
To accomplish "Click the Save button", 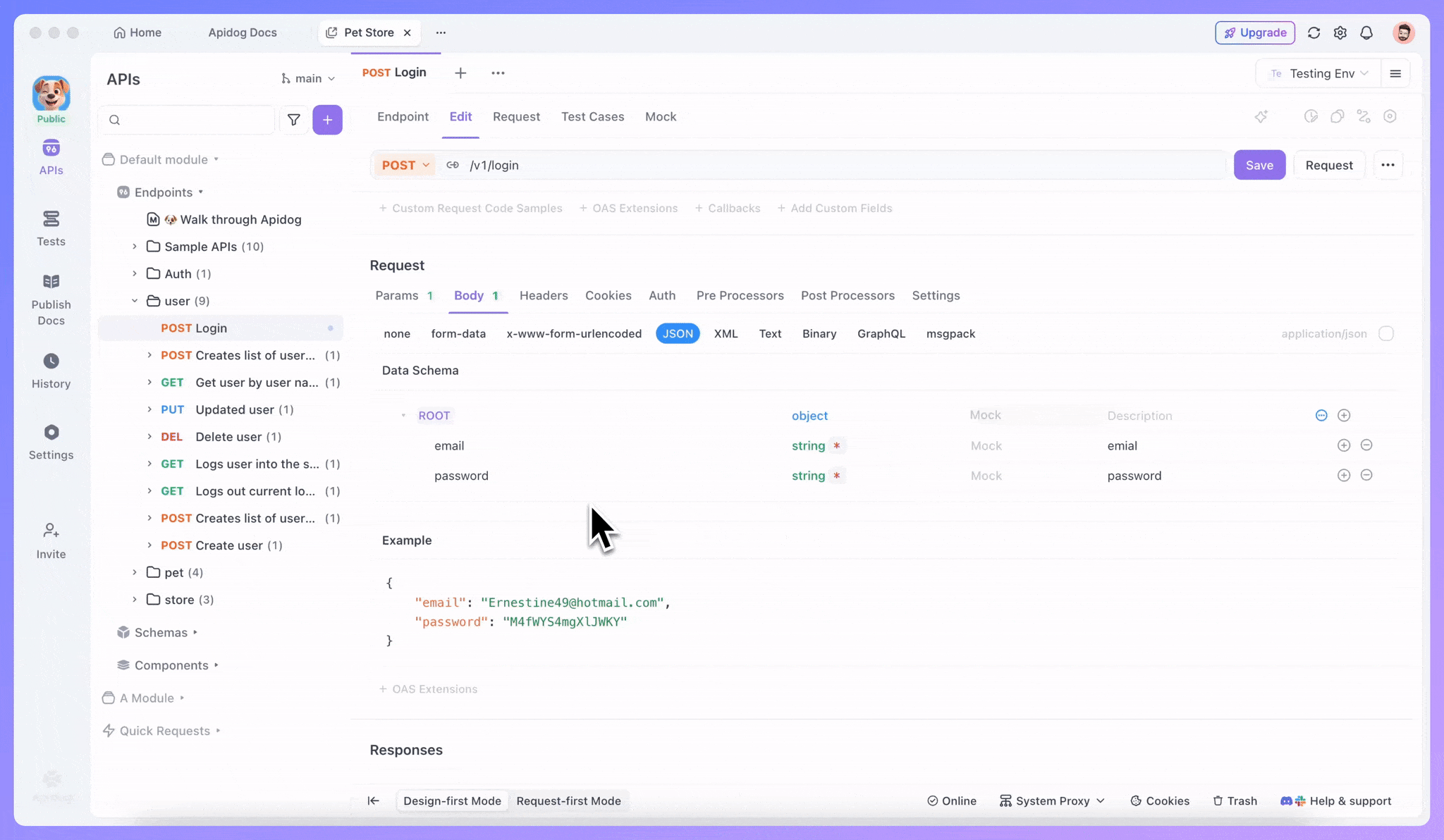I will pyautogui.click(x=1259, y=165).
